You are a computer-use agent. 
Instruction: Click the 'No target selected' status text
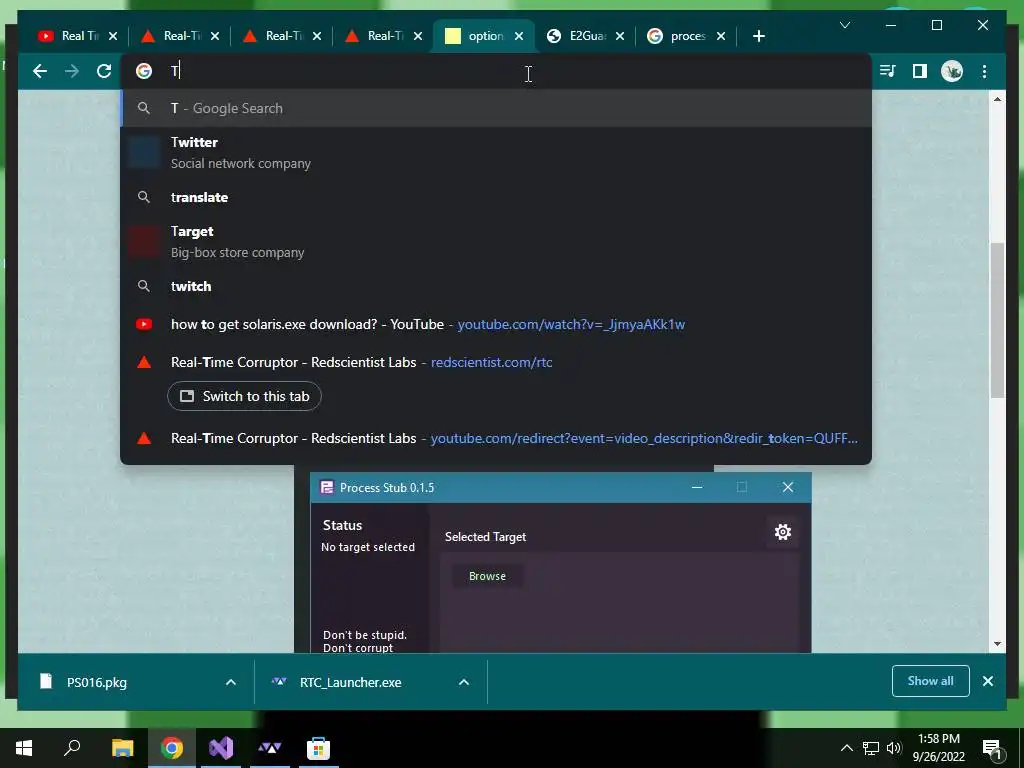point(368,547)
